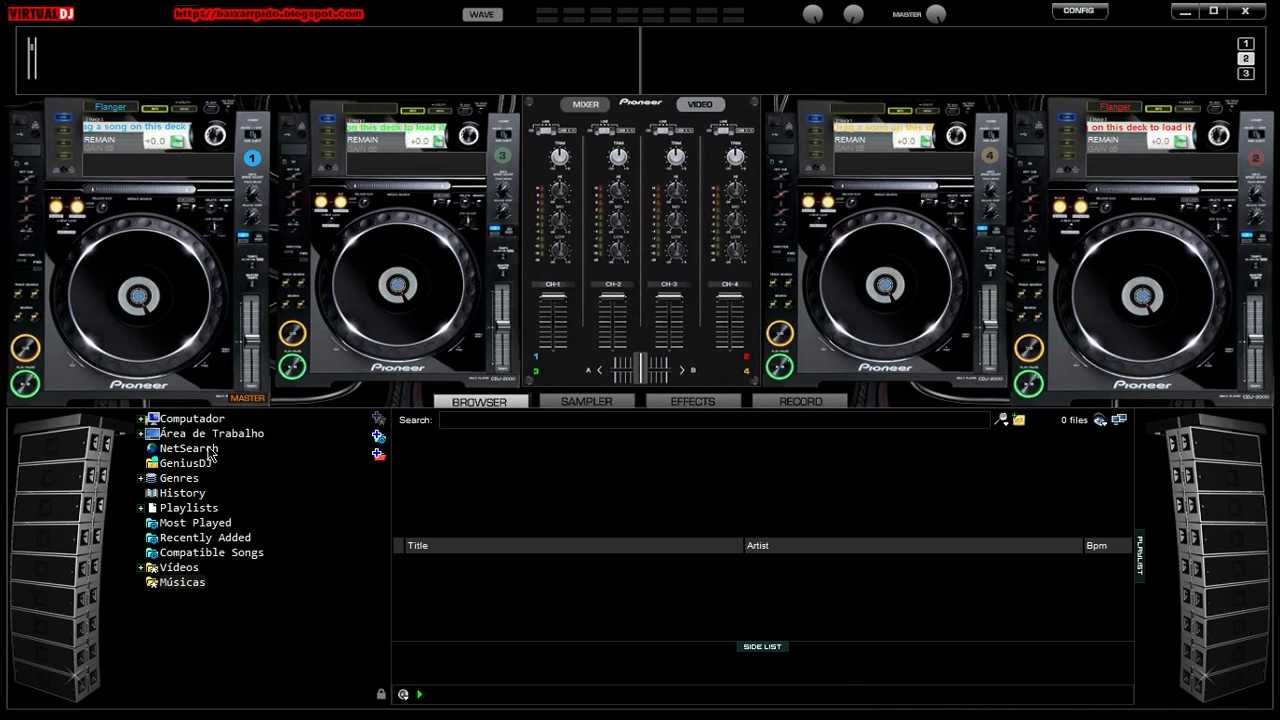Select deck 1 with the blue number button
Image resolution: width=1280 pixels, height=720 pixels.
[x=252, y=158]
